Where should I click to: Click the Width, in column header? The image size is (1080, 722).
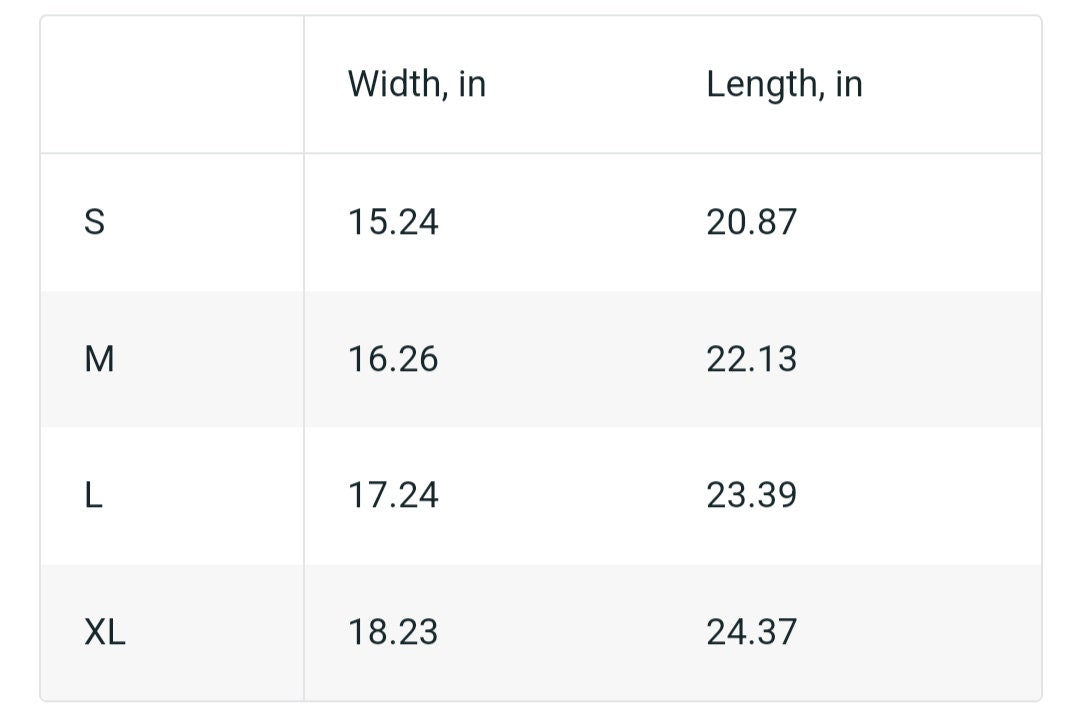417,84
